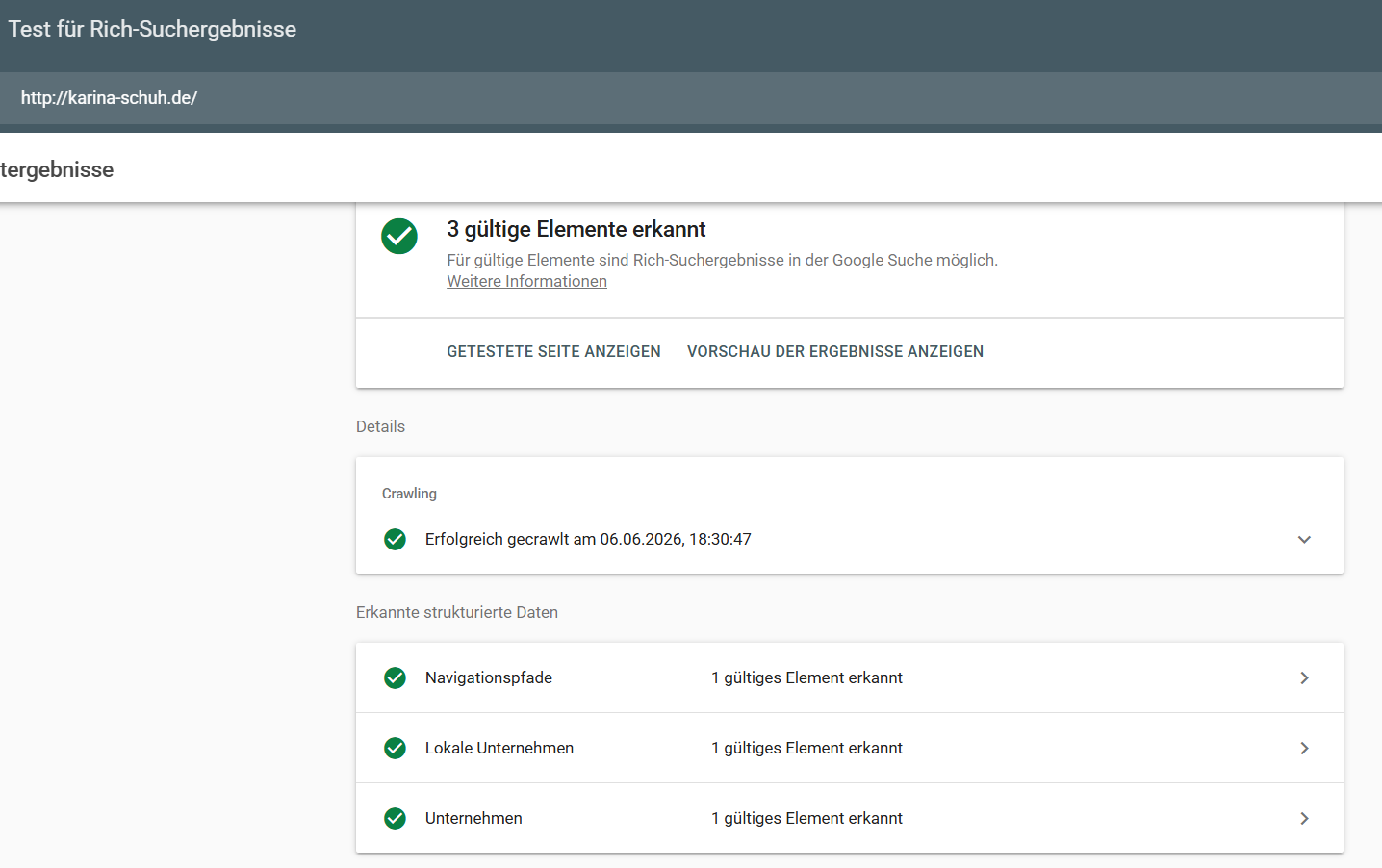Select the Navigationspfade row label
This screenshot has width=1382, height=868.
coord(489,677)
